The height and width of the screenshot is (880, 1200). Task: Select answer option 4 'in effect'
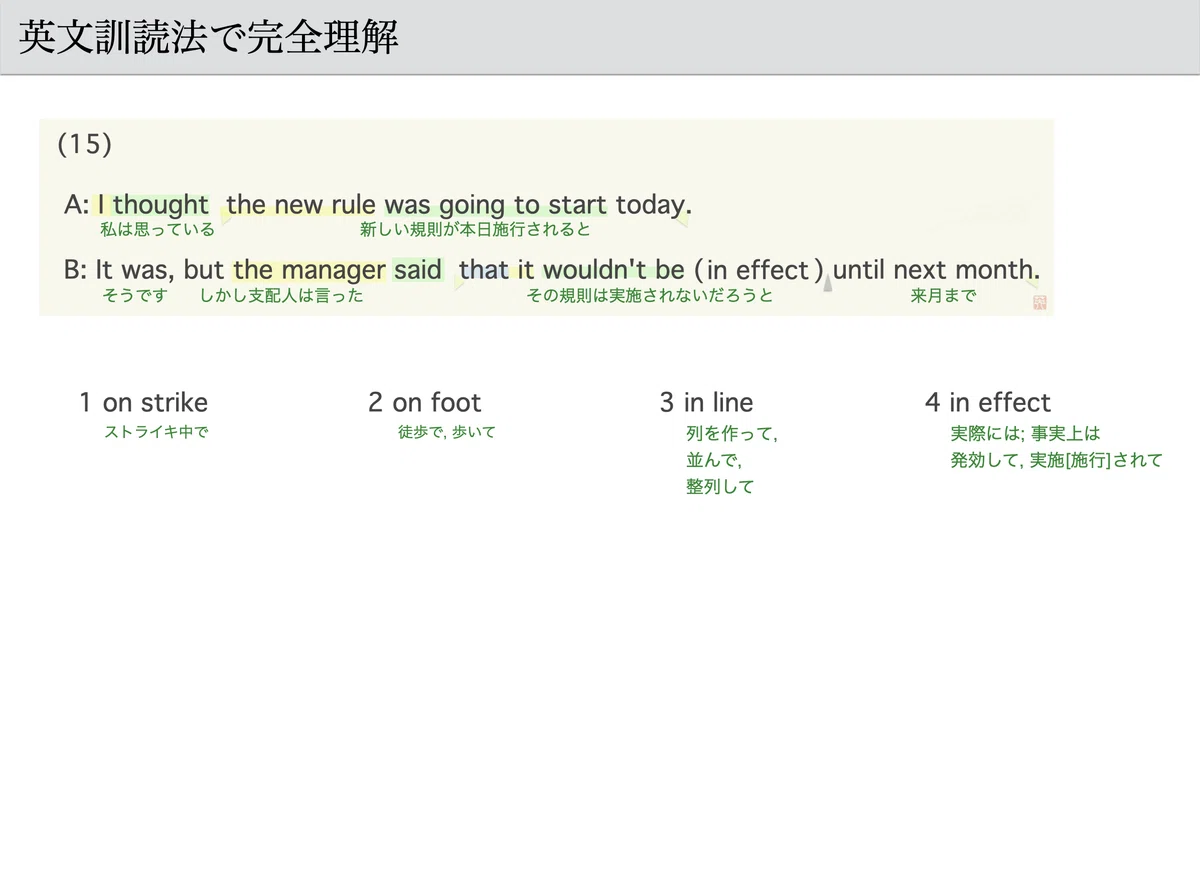(988, 403)
